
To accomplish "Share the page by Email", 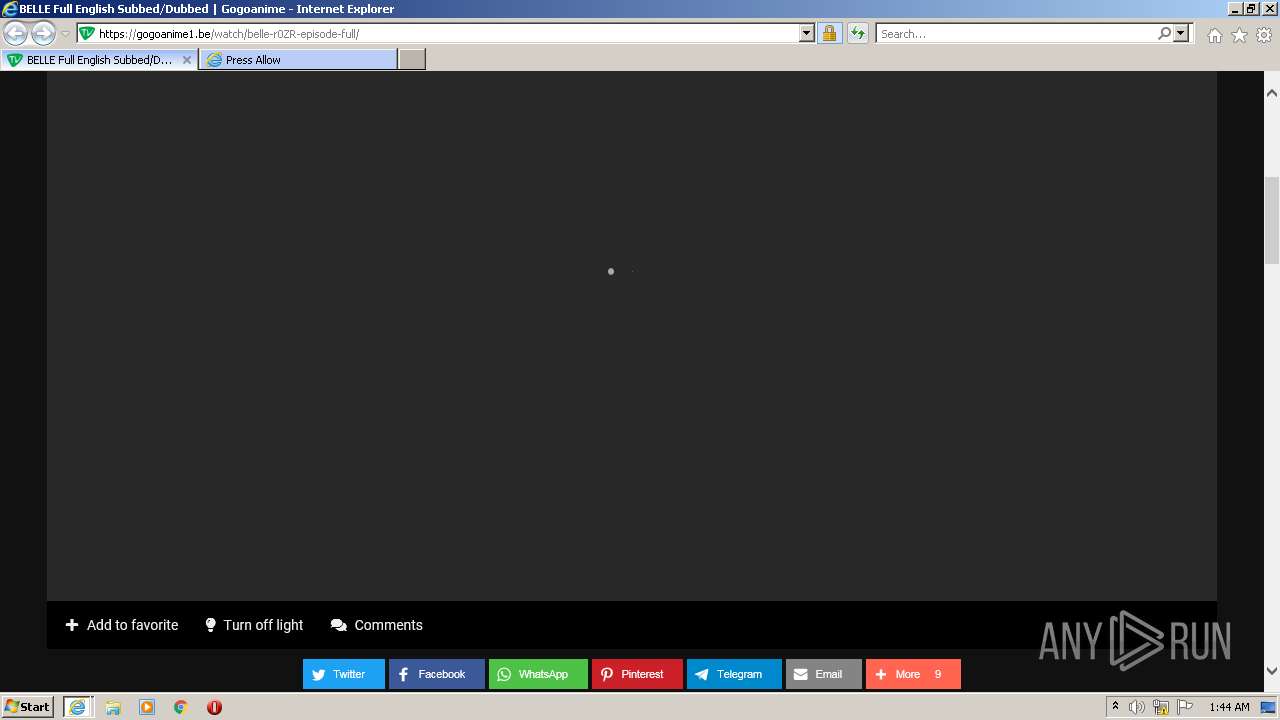I will [x=824, y=674].
